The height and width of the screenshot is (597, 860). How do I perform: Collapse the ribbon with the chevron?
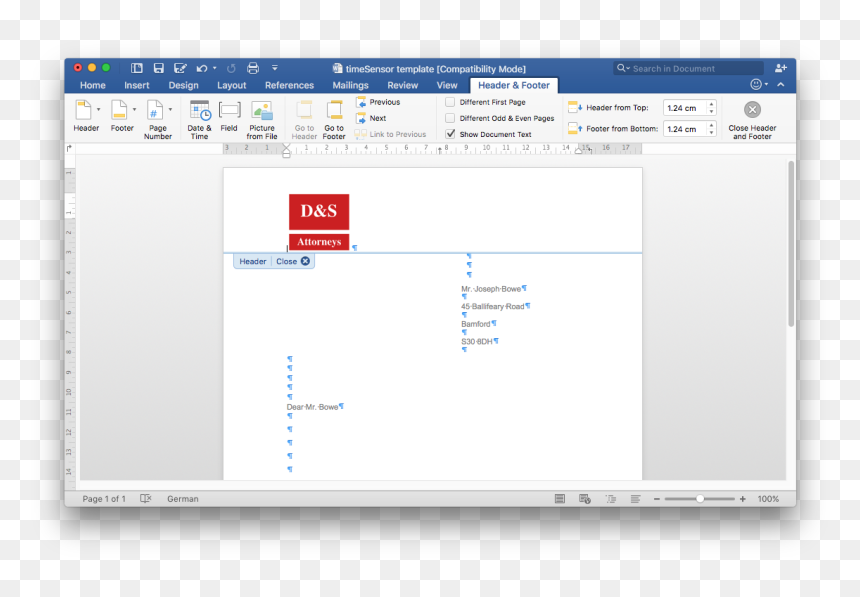coord(781,85)
